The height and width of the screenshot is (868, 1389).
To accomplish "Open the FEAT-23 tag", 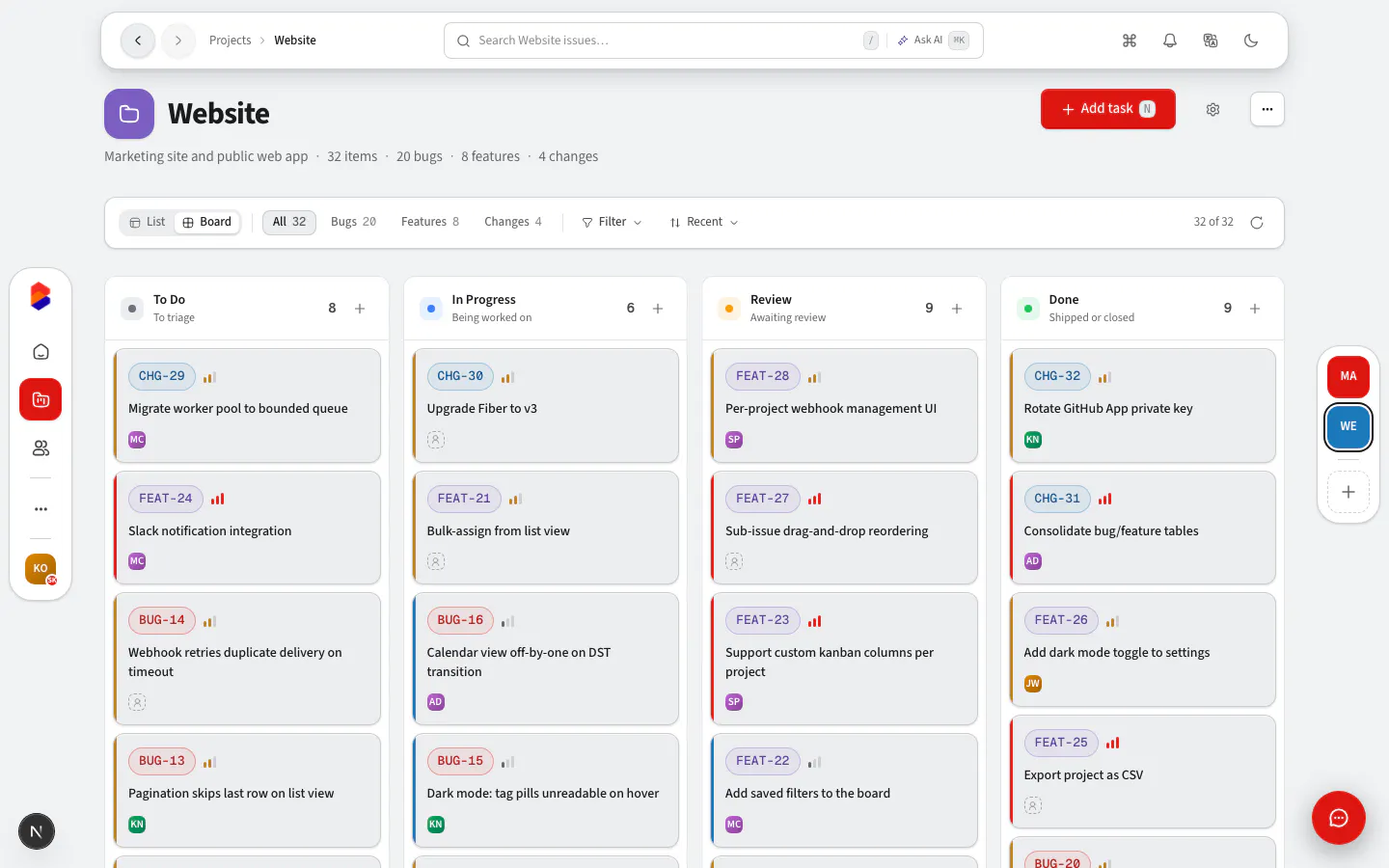I will click(762, 620).
